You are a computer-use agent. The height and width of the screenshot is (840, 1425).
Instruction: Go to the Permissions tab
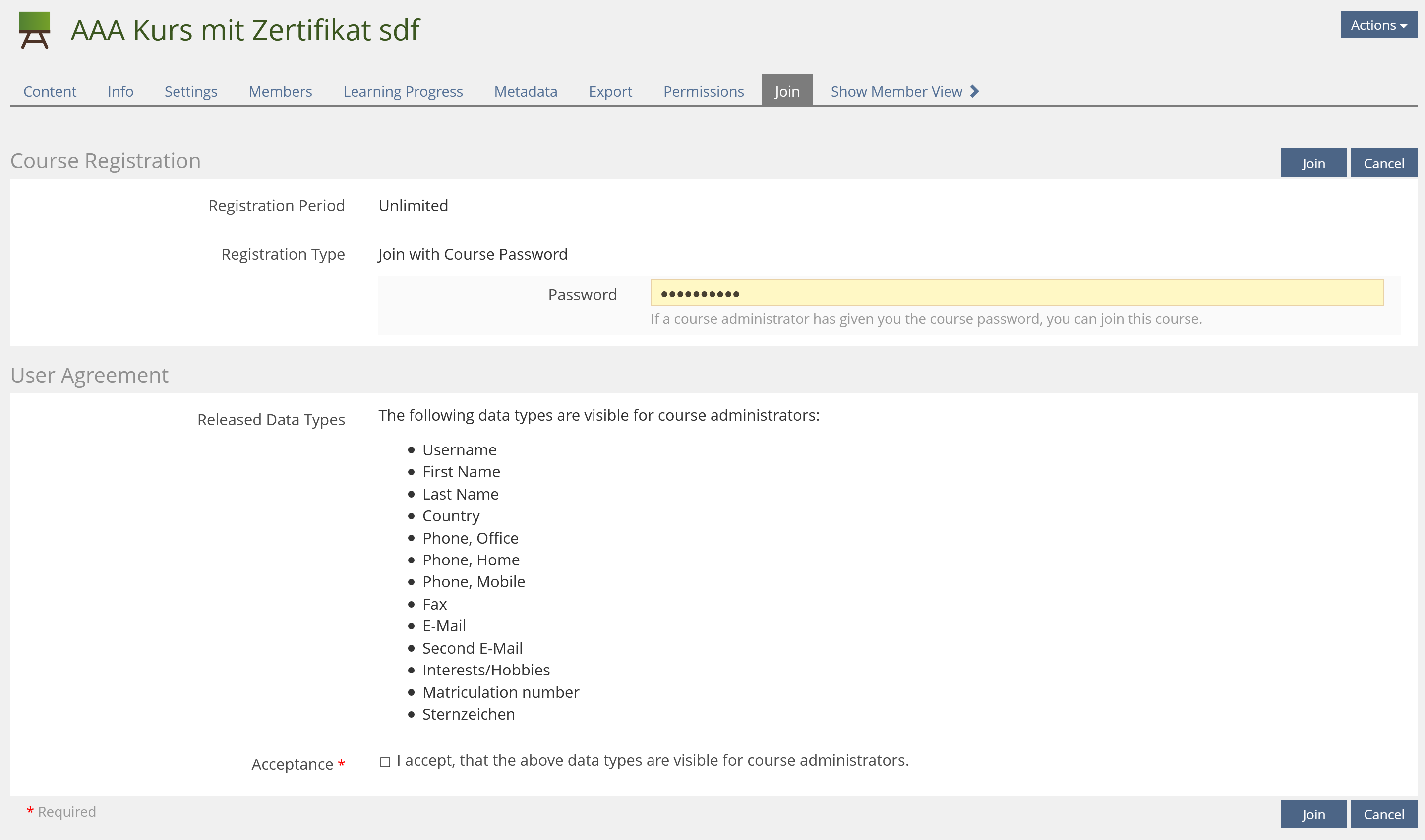[x=703, y=91]
